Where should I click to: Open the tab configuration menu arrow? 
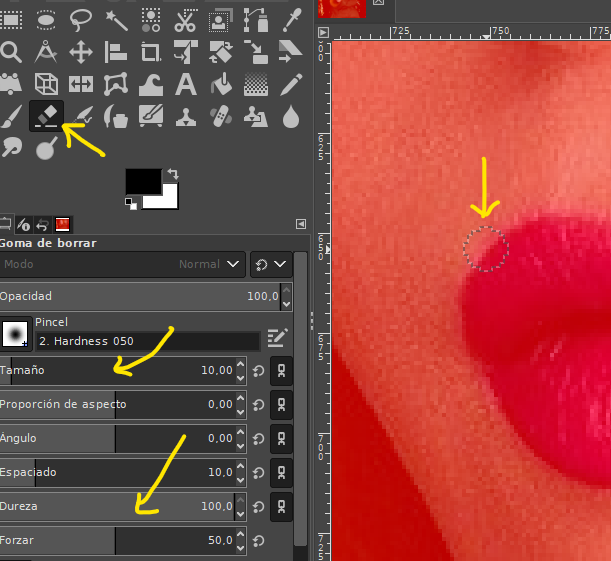pyautogui.click(x=301, y=224)
